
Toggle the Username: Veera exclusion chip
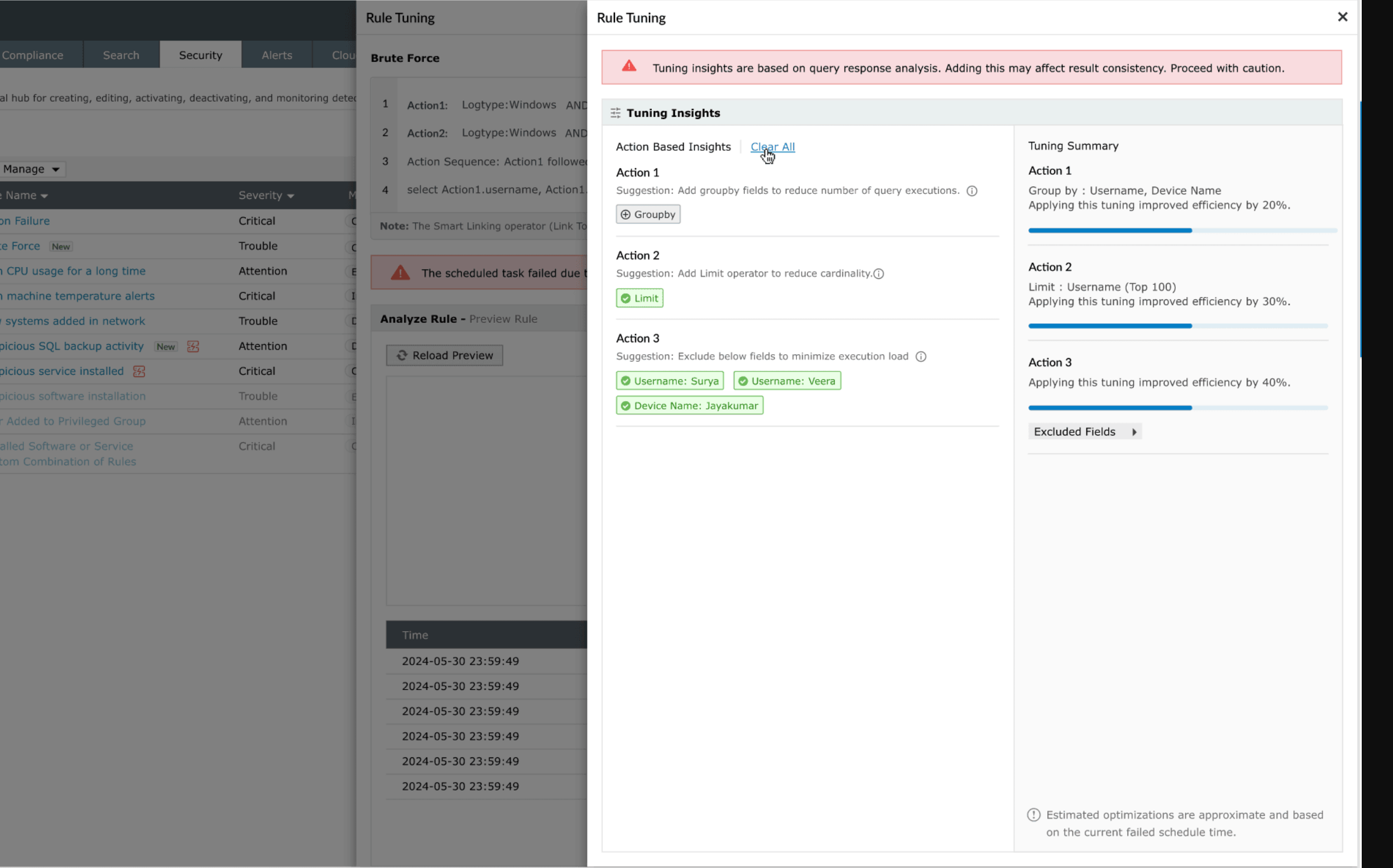[x=786, y=380]
